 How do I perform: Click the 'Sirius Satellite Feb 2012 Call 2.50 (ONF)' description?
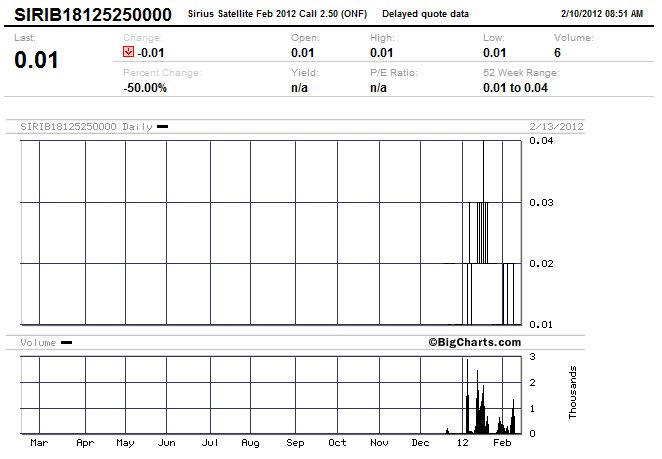[277, 14]
